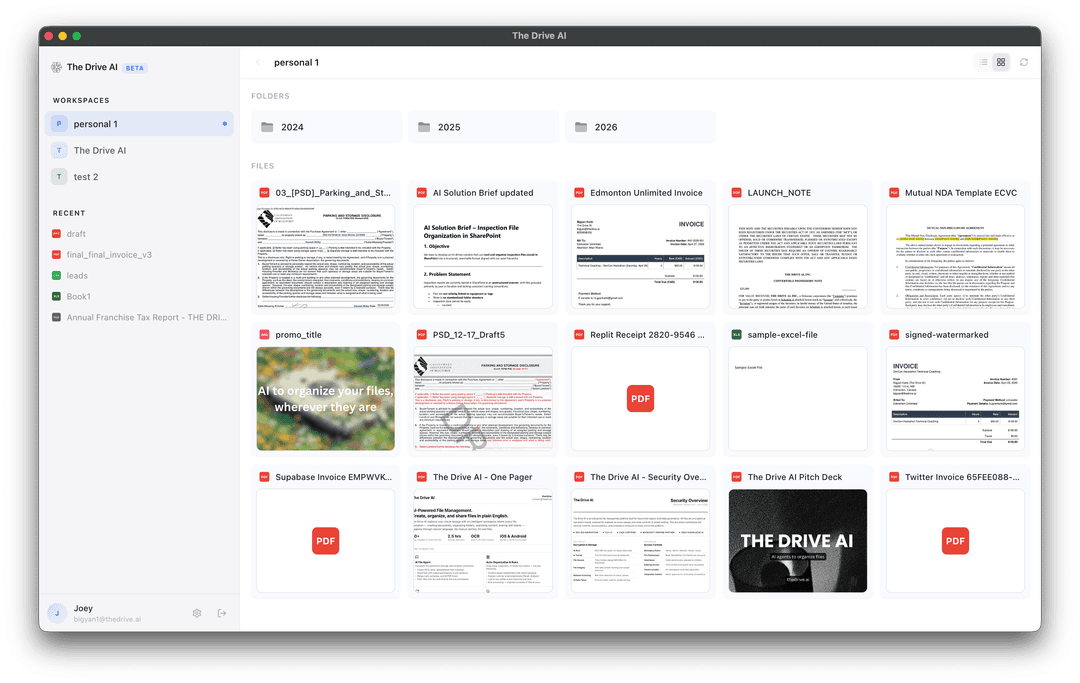This screenshot has height=683, width=1080.
Task: Open PSD_12-17_Draft5 thumbnail
Action: pos(483,399)
